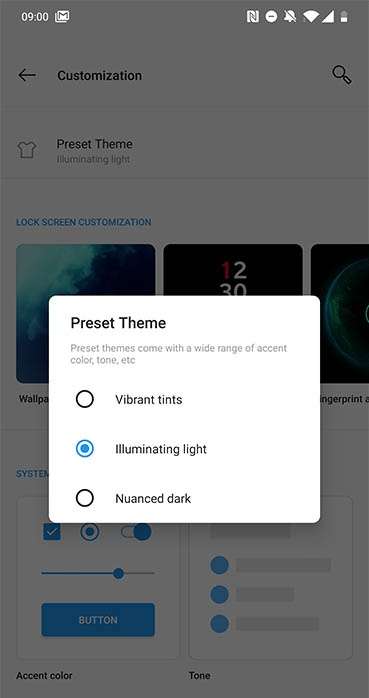Open search with the magnifier icon
369x698 pixels.
[341, 75]
